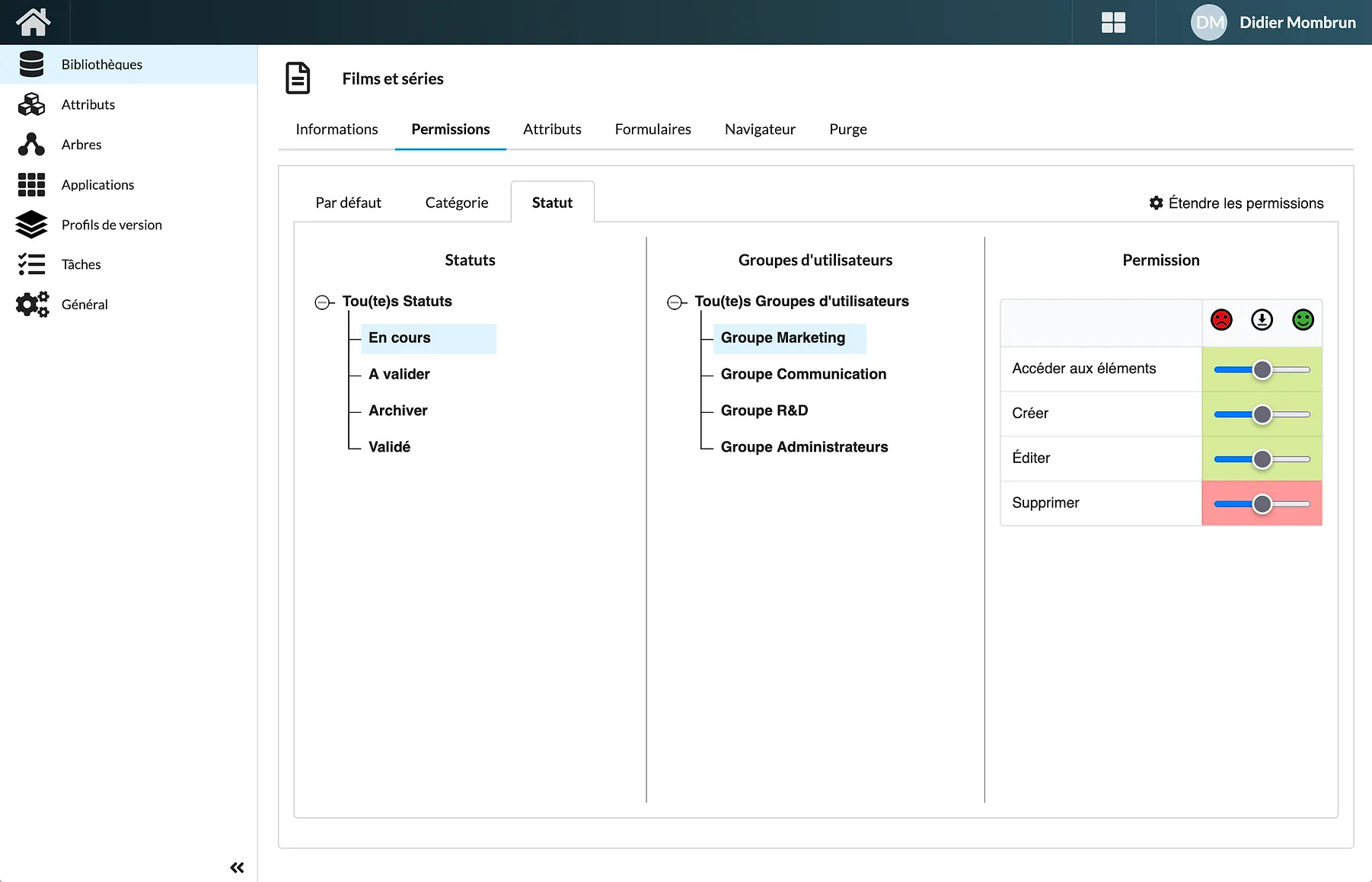The image size is (1372, 882).
Task: Open Applications in sidebar
Action: click(129, 184)
